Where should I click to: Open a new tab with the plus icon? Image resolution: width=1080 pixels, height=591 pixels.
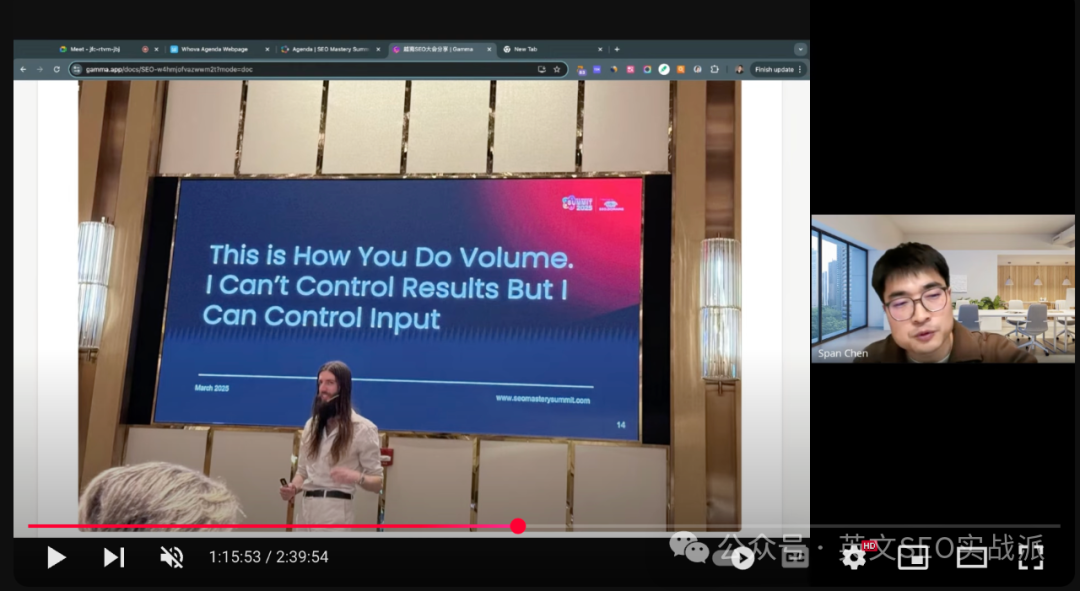coord(617,50)
